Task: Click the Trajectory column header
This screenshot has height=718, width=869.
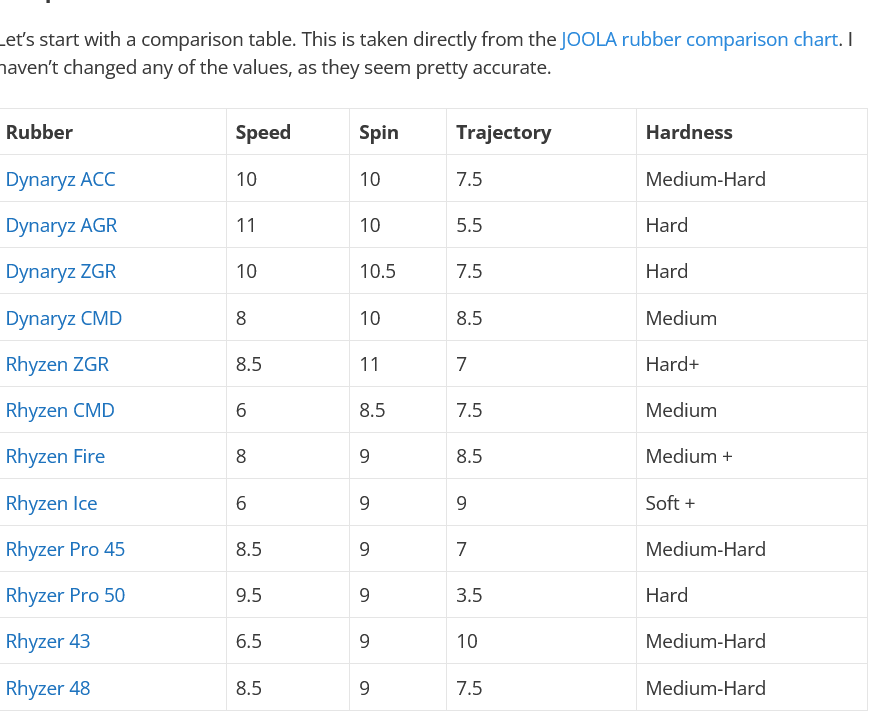Action: coord(503,132)
